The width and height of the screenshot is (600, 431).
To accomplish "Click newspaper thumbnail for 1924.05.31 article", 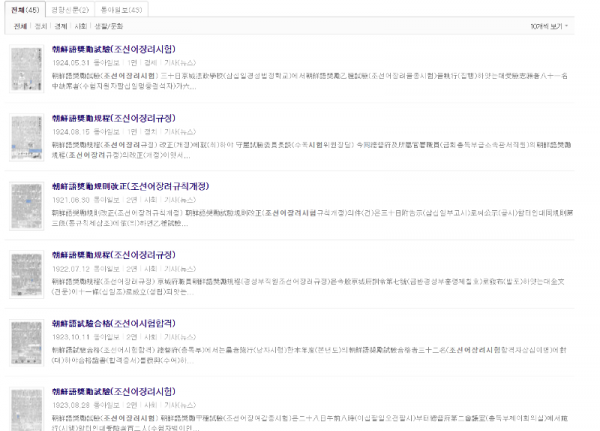I will [x=26, y=69].
